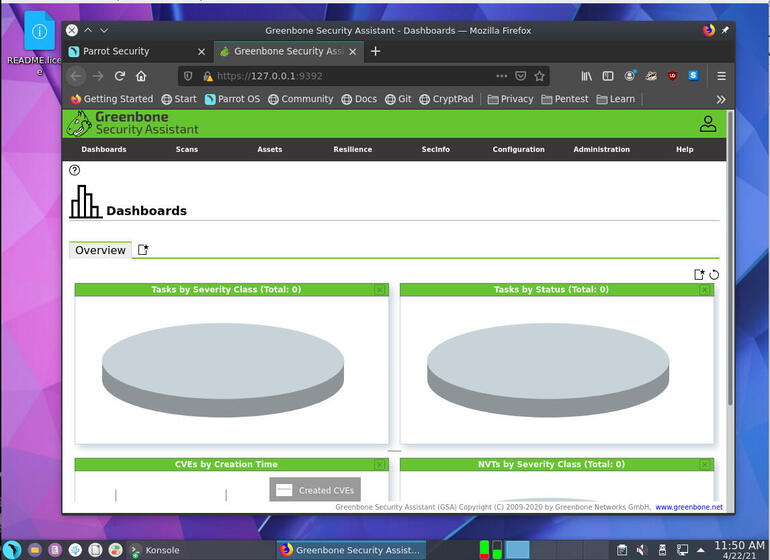Add a new dashboard display

tap(699, 275)
